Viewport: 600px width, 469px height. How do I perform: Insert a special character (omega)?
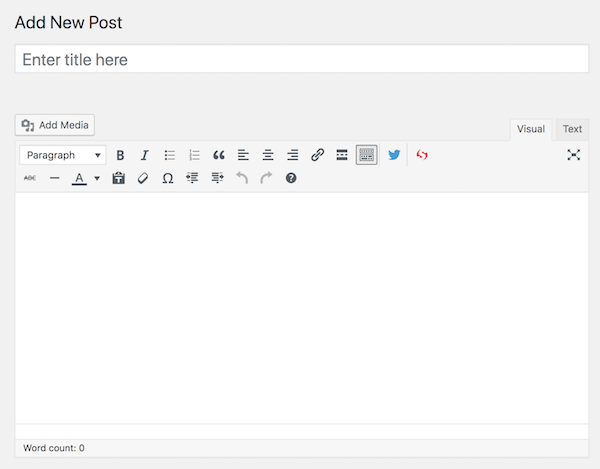click(x=168, y=178)
